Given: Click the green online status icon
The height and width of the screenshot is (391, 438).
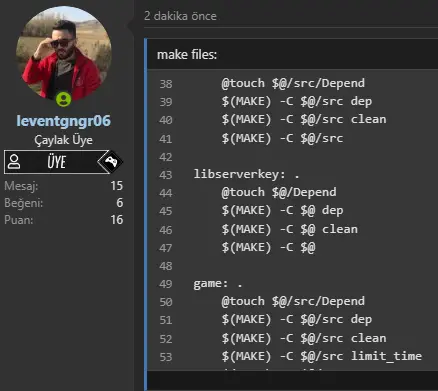Looking at the screenshot, I should click(x=63, y=99).
